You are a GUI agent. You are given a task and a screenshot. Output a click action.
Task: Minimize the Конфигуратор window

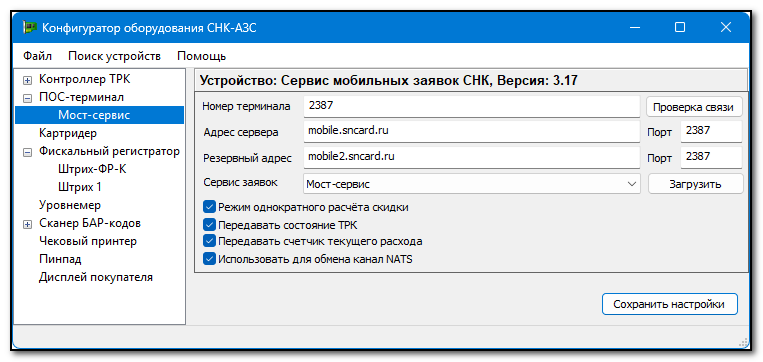(x=635, y=28)
